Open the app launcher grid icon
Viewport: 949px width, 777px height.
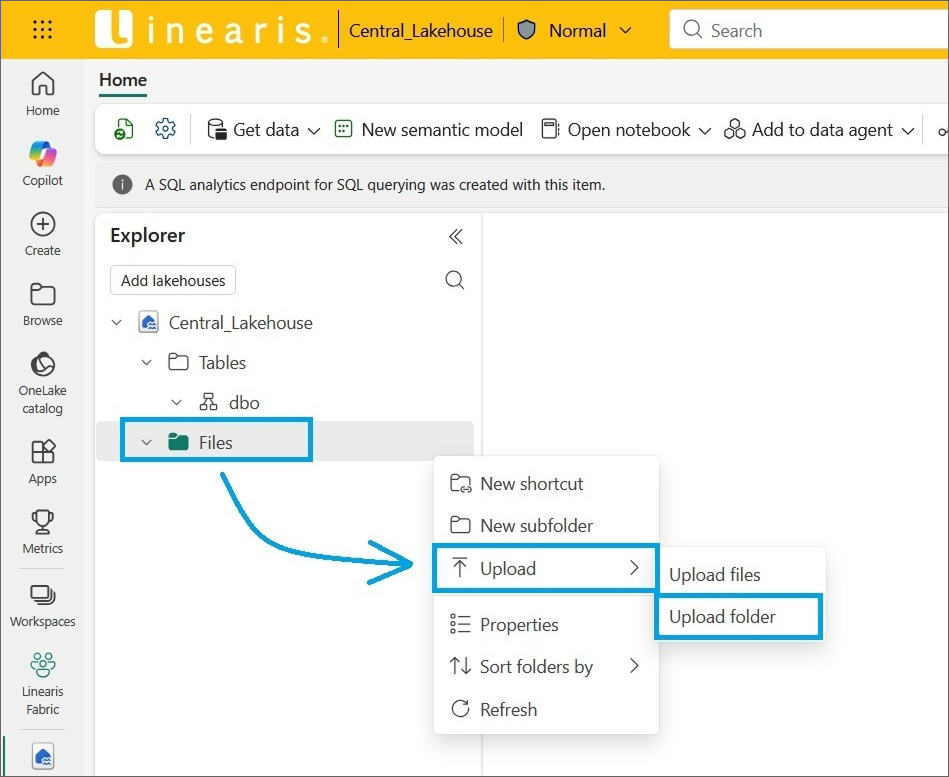(42, 30)
